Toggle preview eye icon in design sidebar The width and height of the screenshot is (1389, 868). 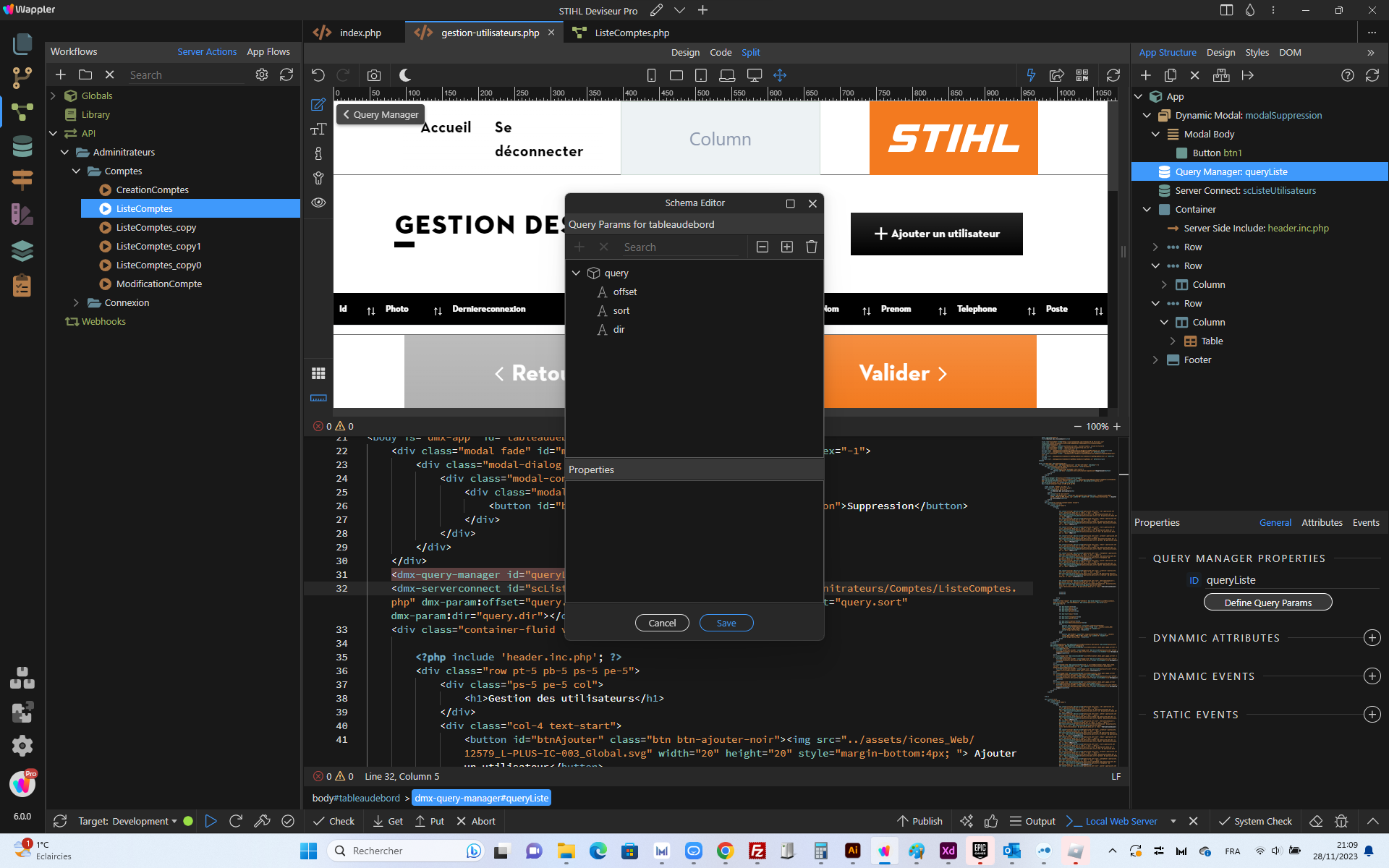click(318, 203)
